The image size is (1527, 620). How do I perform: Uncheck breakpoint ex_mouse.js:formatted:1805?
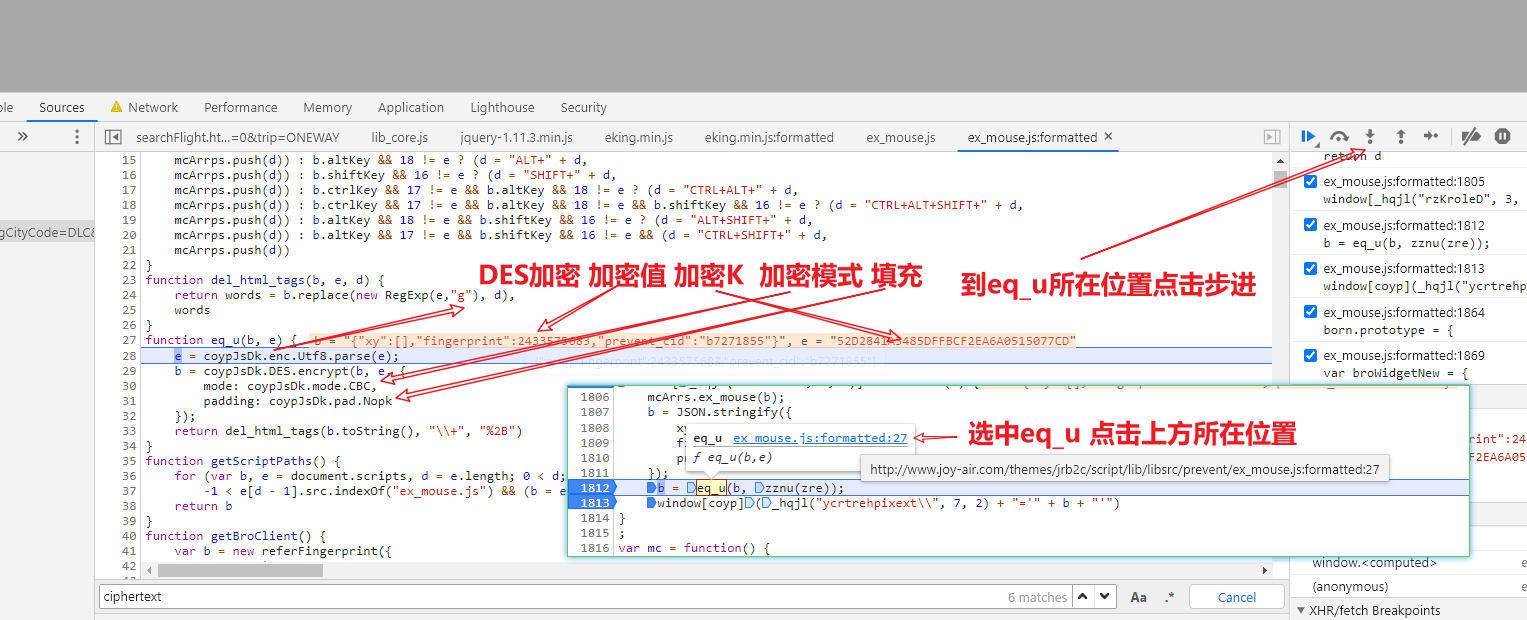[x=1310, y=182]
